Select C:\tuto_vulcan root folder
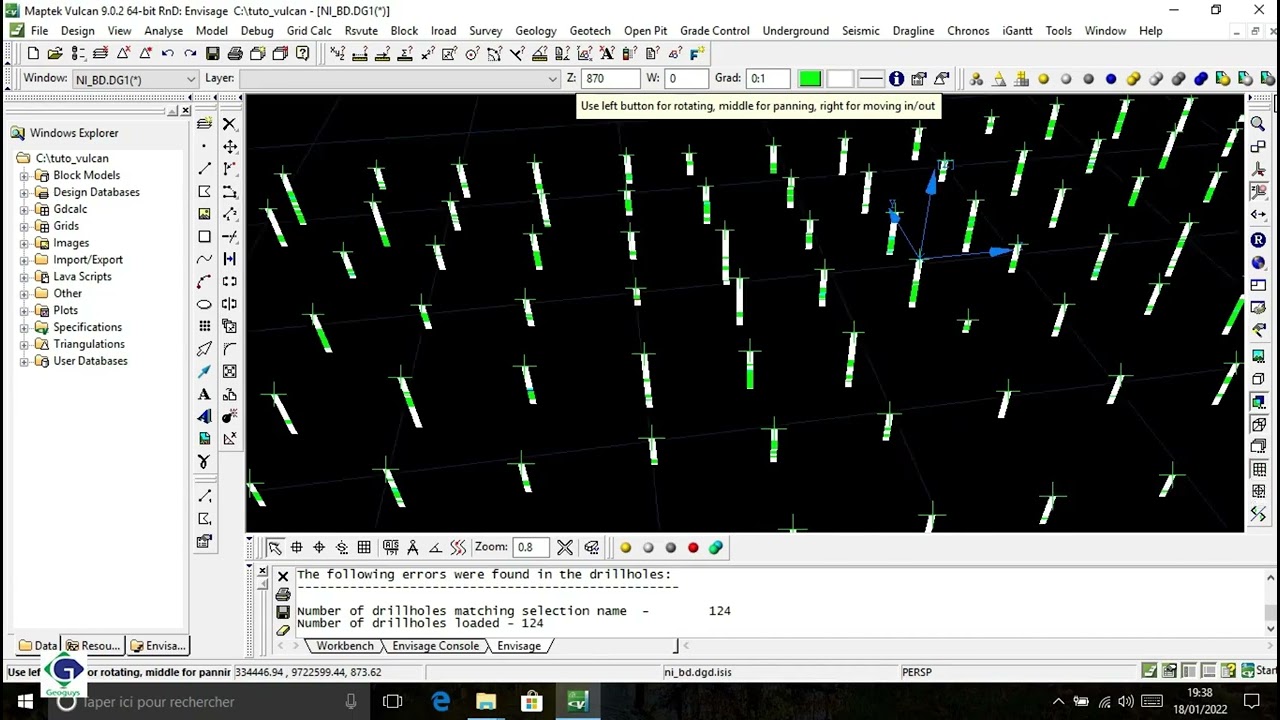Screen dimensions: 1280x720 tap(72, 158)
